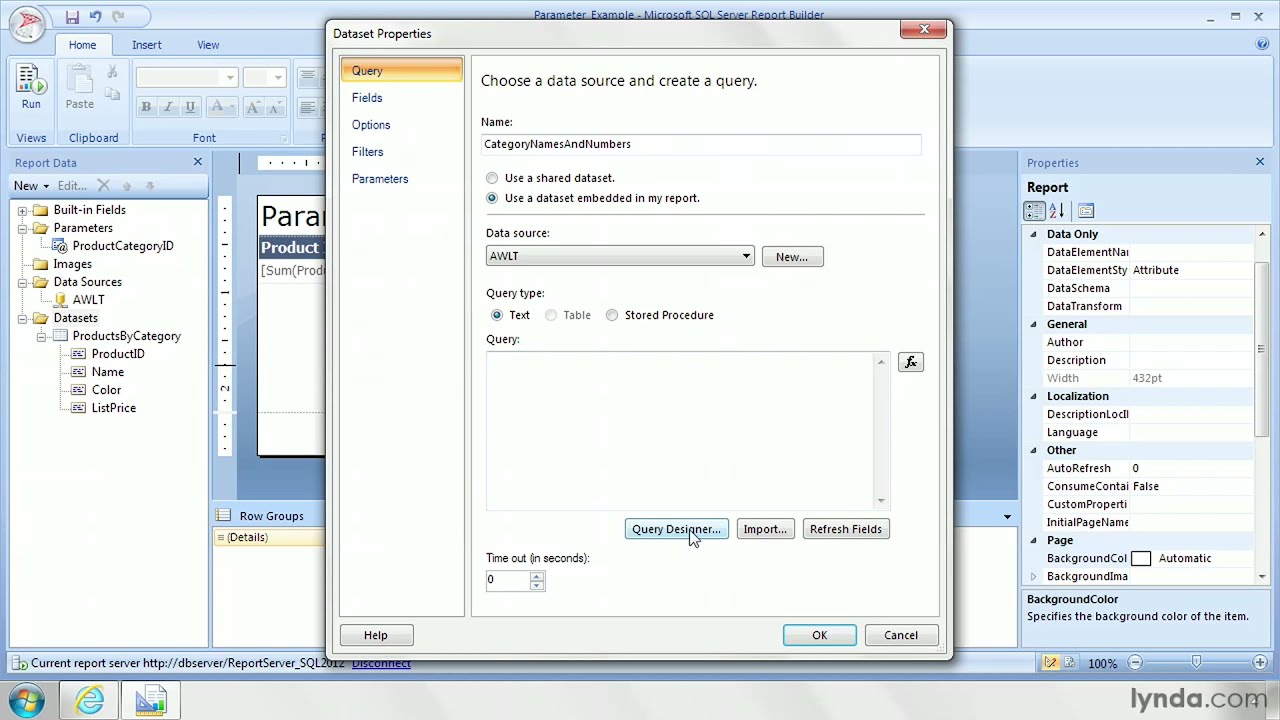This screenshot has width=1280, height=720.
Task: Click the Save icon in quick access toolbar
Action: point(72,16)
